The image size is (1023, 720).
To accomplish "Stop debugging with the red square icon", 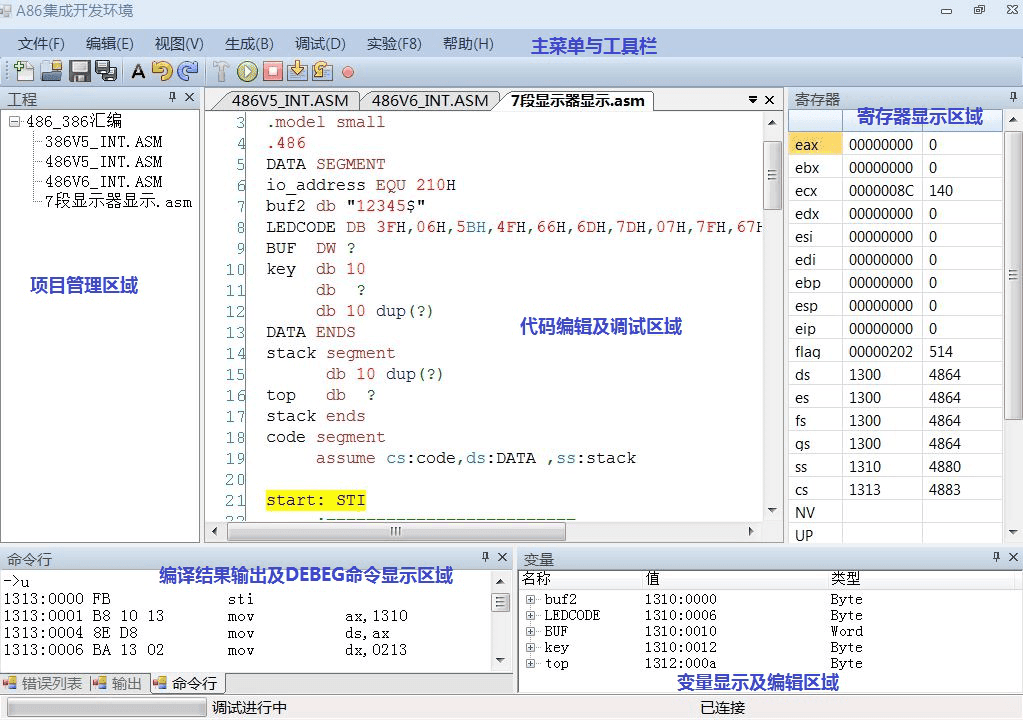I will pos(270,71).
